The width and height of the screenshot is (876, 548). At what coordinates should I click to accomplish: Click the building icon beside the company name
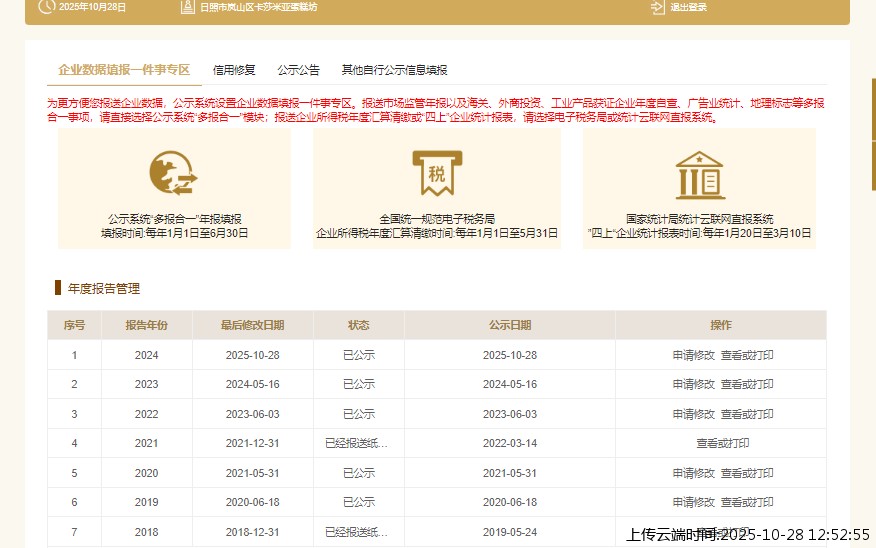tap(187, 7)
